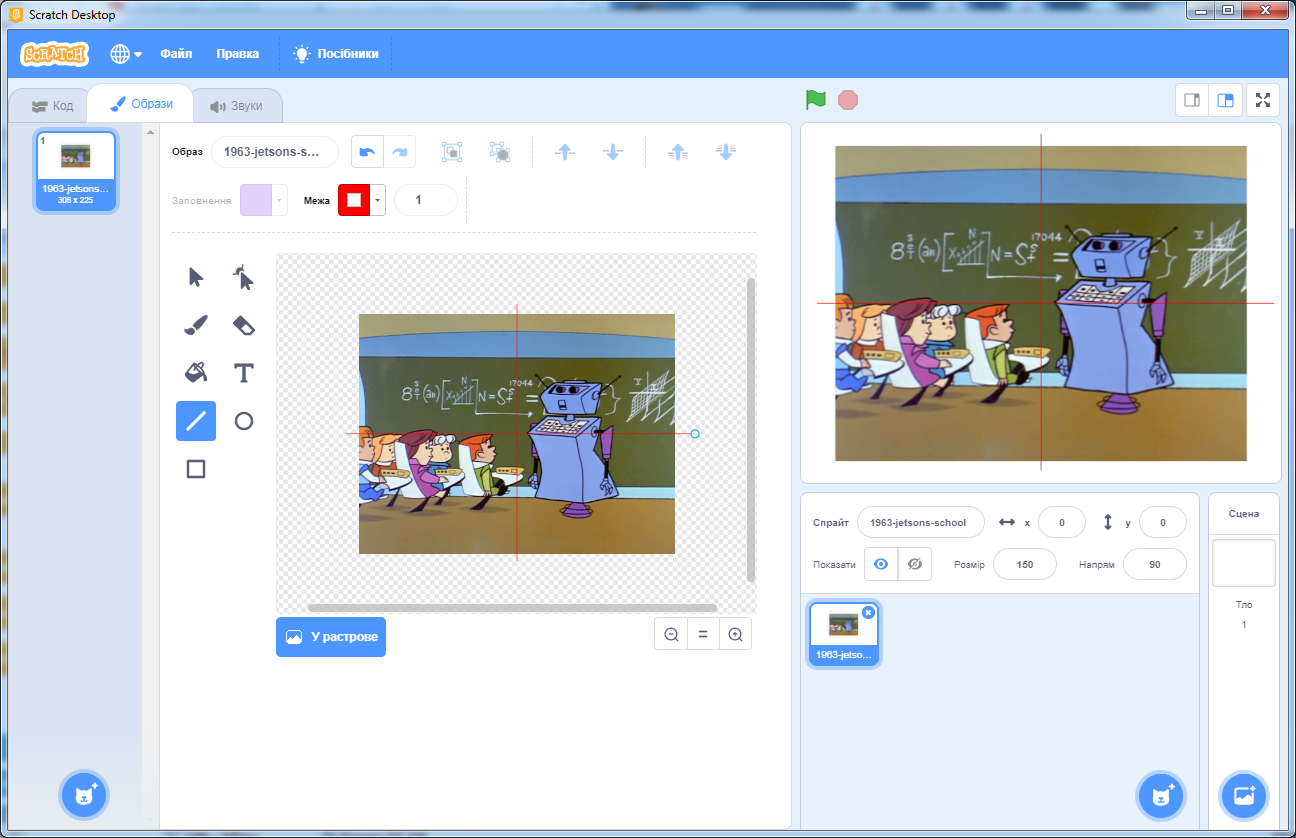
Task: Click the Forward layer arrow
Action: tap(565, 152)
